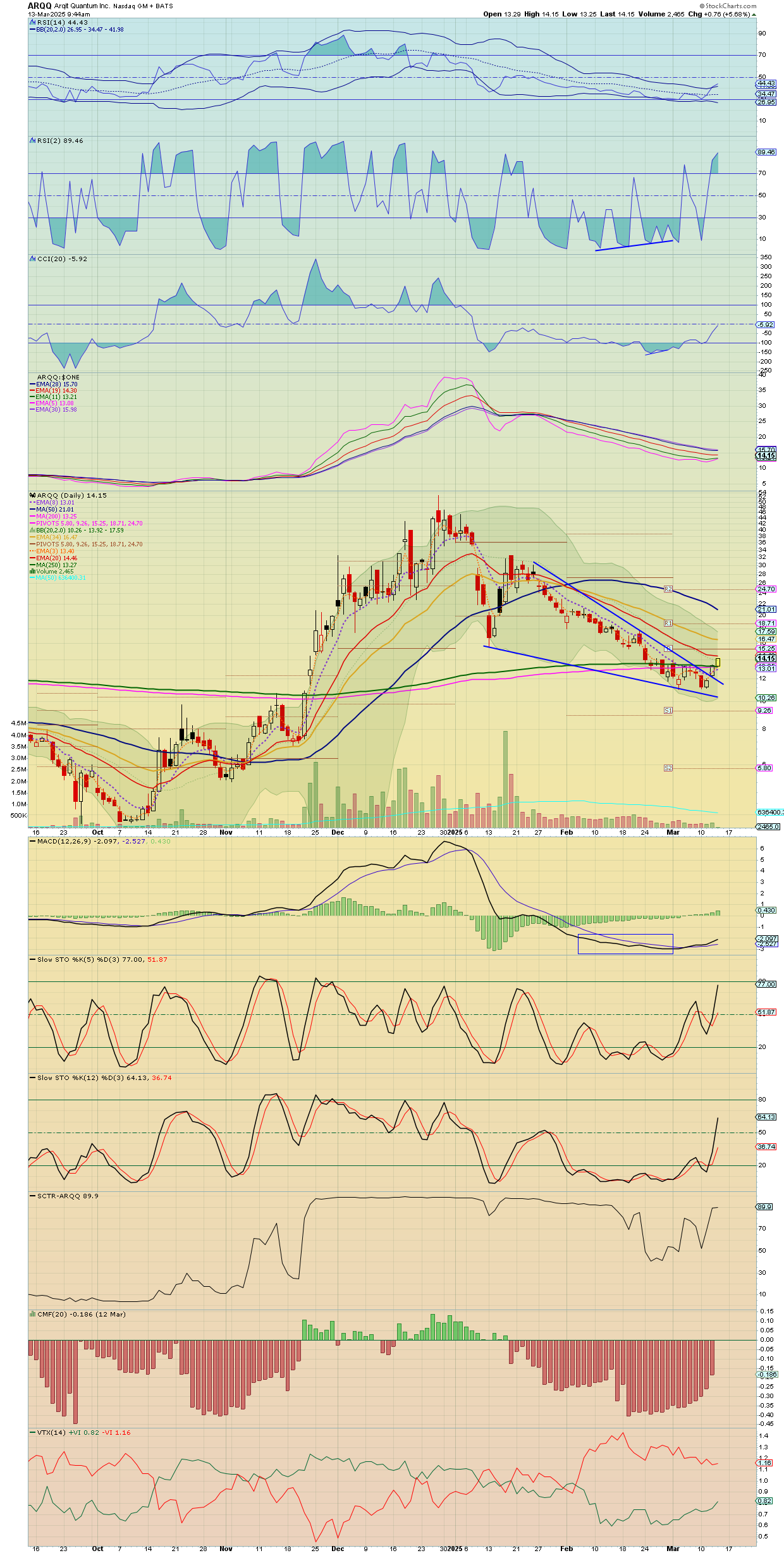
Task: Click the 18.71 price tag on right axis
Action: (766, 623)
